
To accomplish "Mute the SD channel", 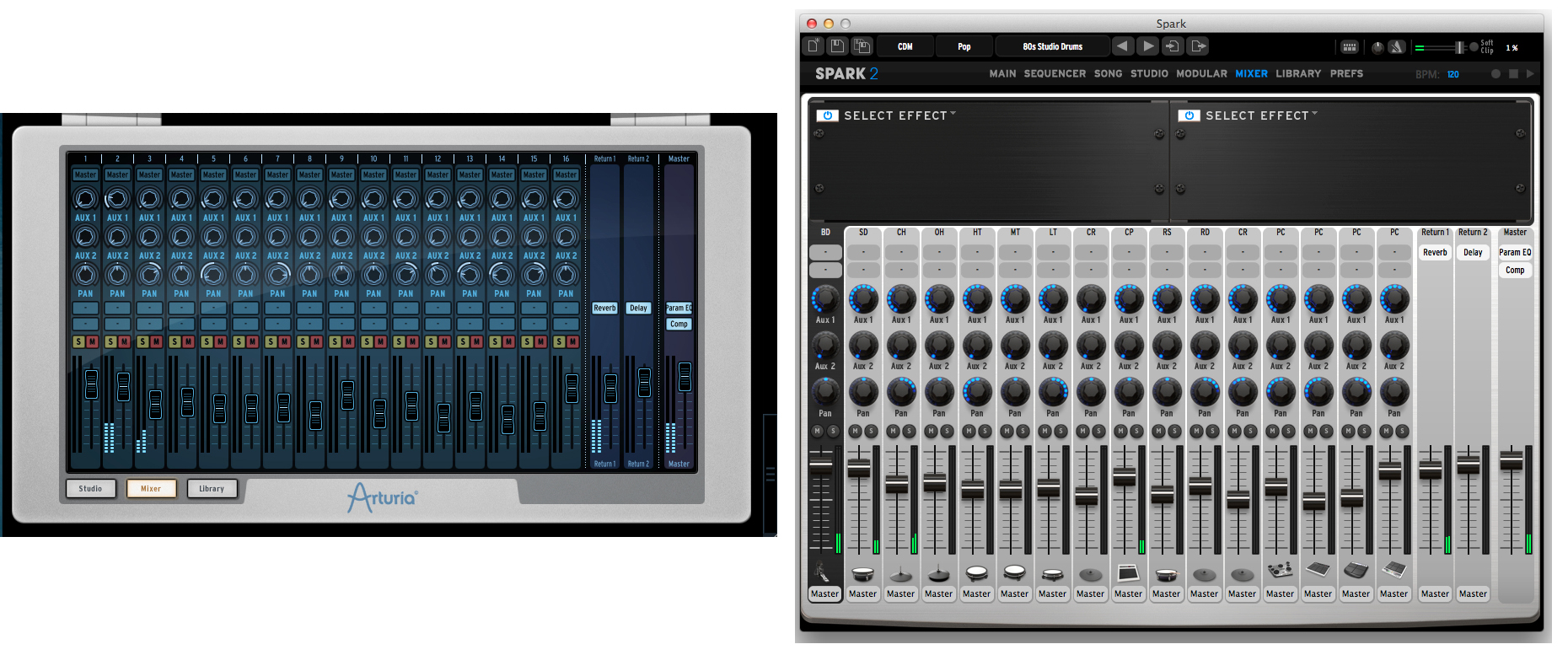I will click(x=855, y=431).
